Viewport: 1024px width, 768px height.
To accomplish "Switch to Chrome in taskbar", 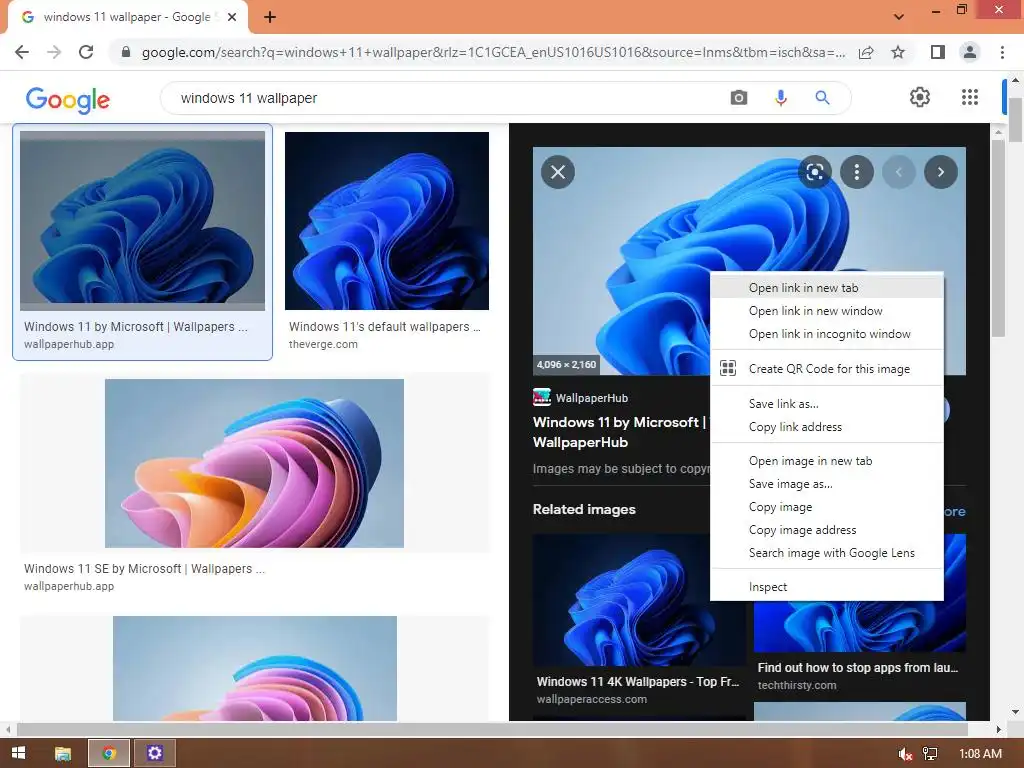I will click(109, 753).
